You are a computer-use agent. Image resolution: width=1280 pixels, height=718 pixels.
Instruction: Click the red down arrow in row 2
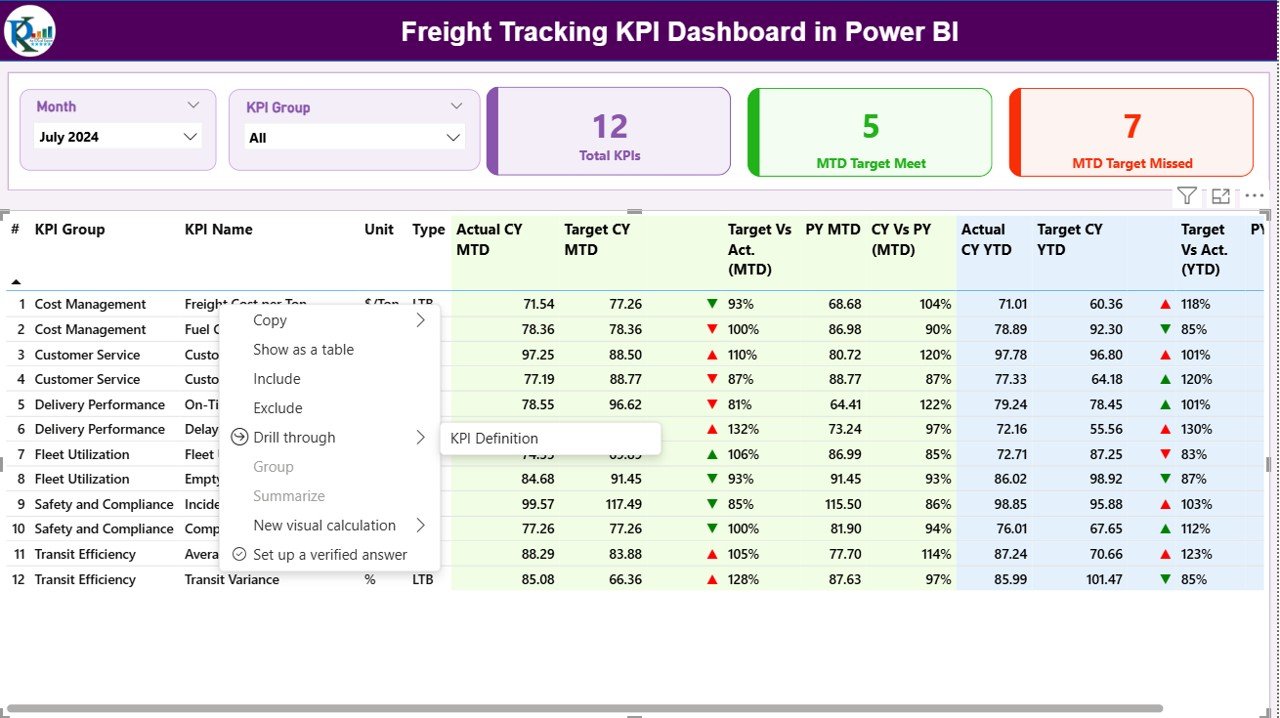point(712,329)
